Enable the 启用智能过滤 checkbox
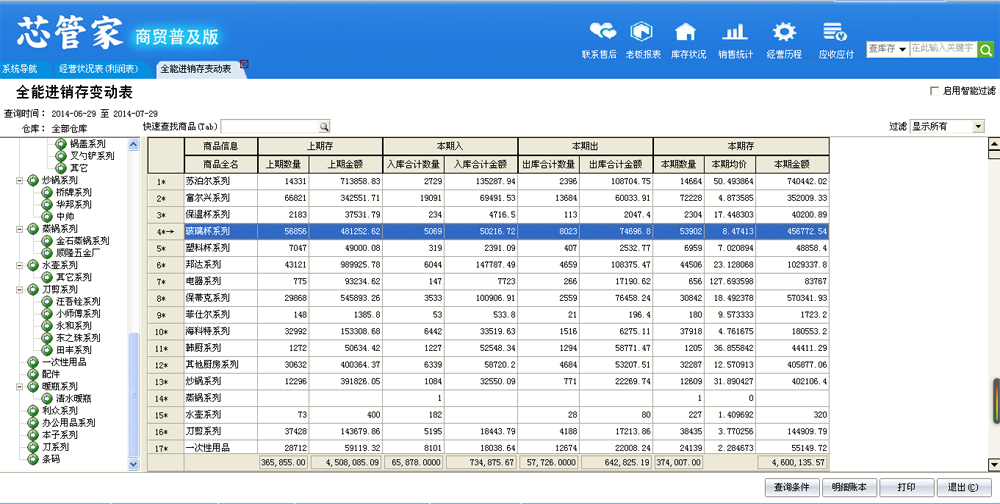Image resolution: width=1000 pixels, height=504 pixels. point(934,91)
